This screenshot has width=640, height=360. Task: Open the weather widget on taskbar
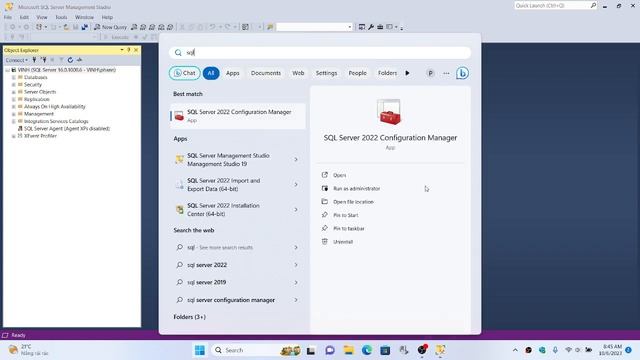tap(29, 350)
